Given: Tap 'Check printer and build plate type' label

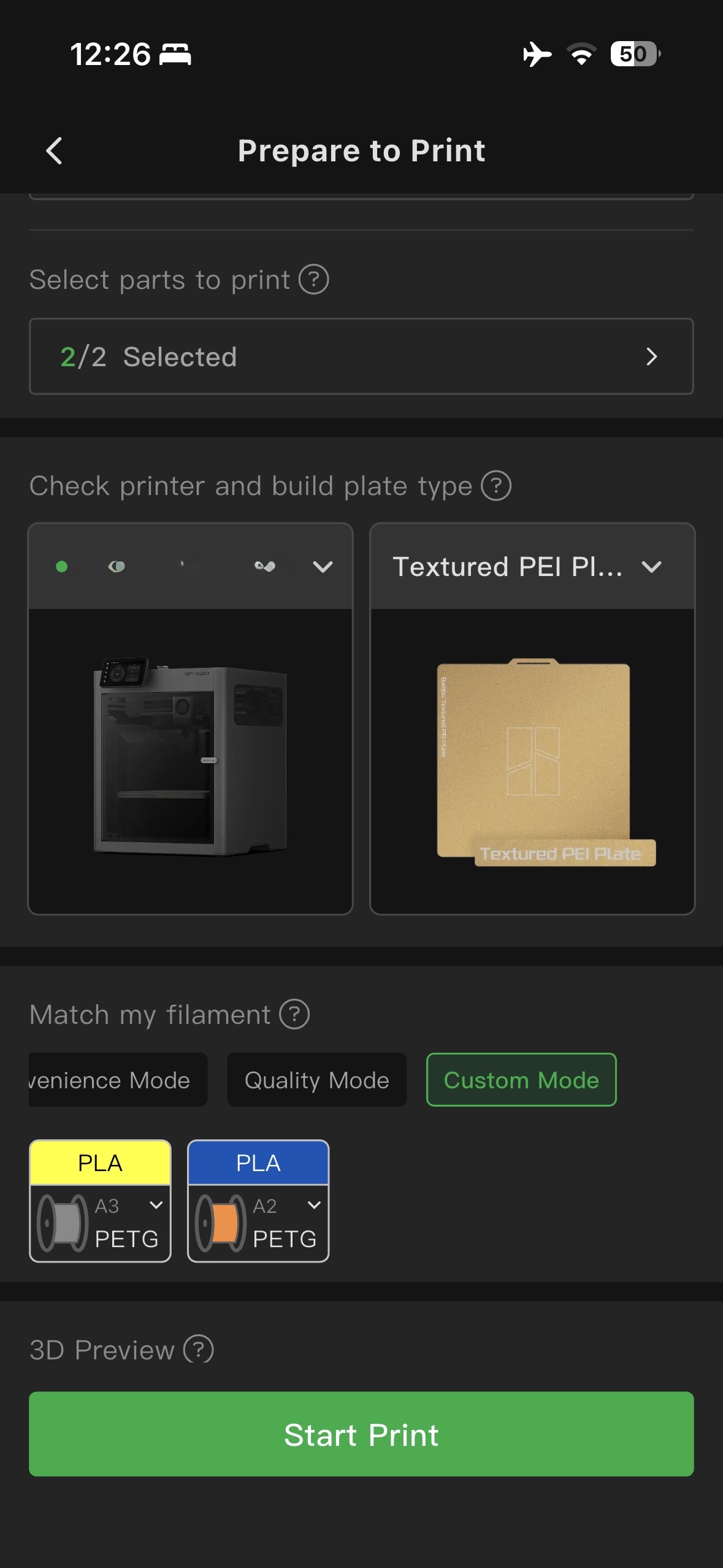Looking at the screenshot, I should (x=251, y=486).
